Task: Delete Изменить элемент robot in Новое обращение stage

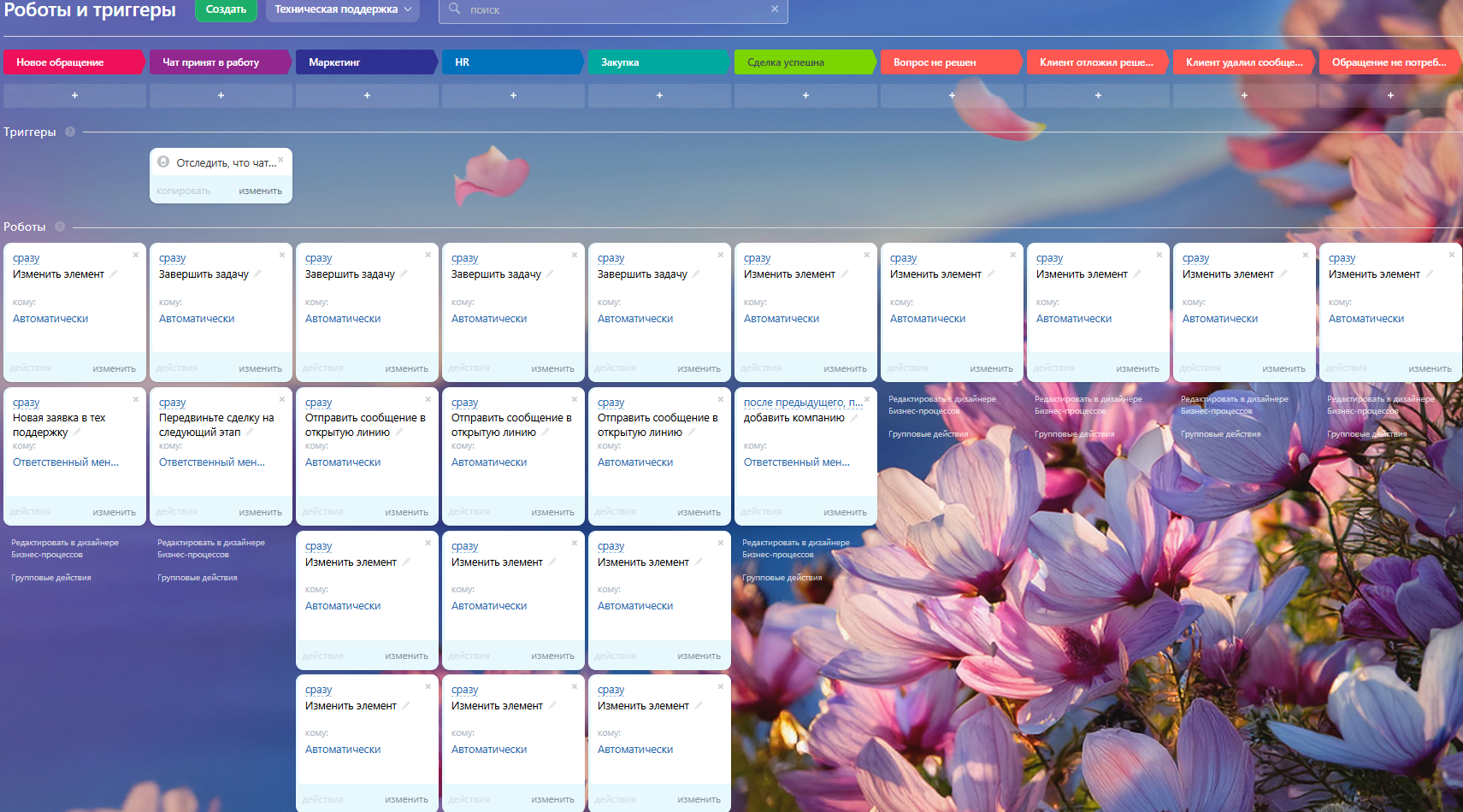Action: click(x=136, y=255)
